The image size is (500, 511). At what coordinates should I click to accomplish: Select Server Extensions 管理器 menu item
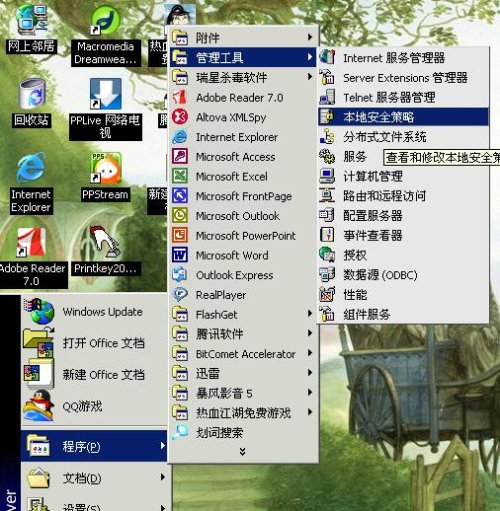403,77
